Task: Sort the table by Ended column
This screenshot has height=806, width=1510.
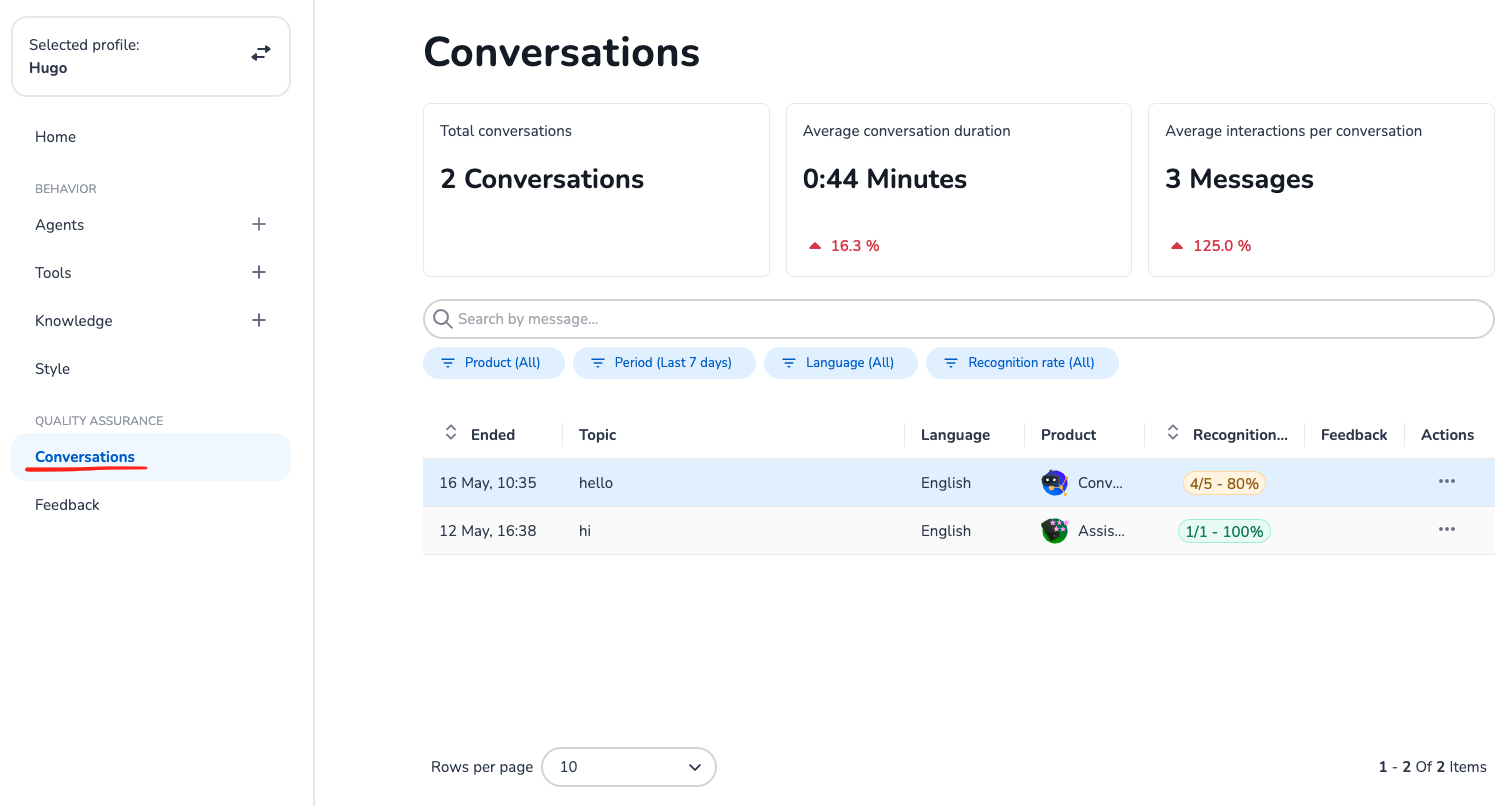Action: tap(451, 434)
